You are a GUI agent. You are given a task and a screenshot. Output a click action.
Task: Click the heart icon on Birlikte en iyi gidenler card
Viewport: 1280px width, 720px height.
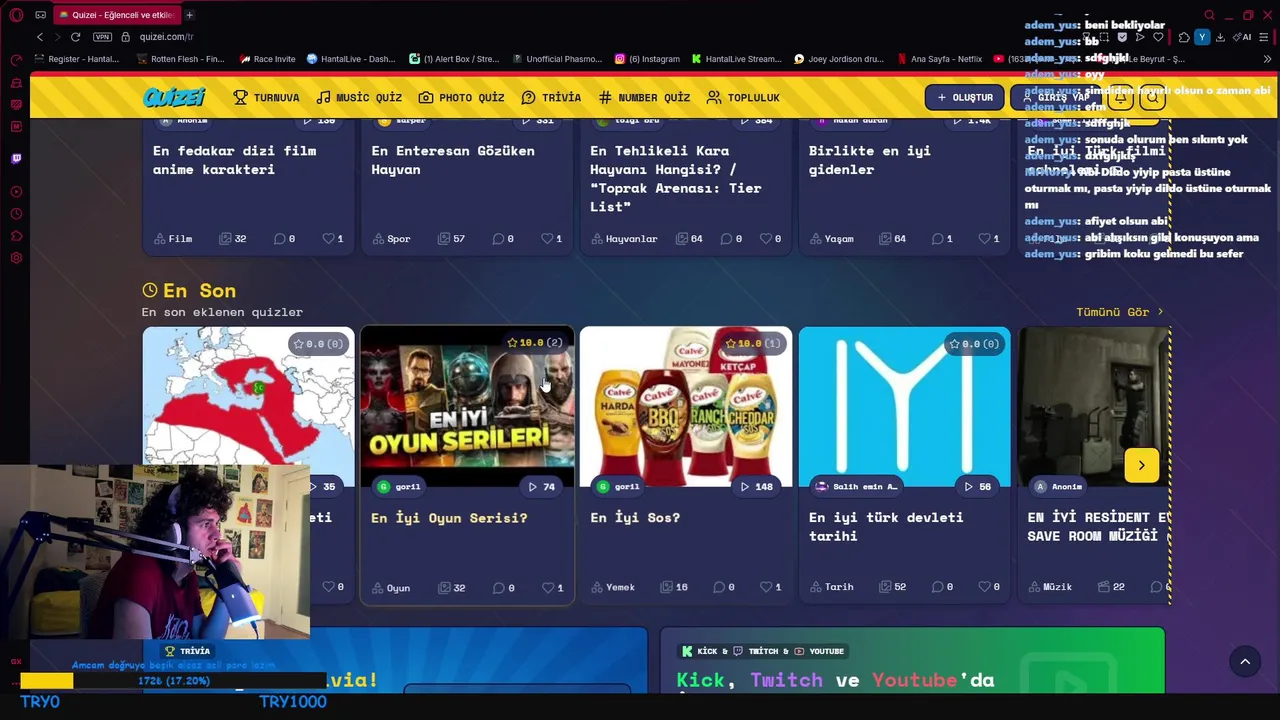point(985,239)
